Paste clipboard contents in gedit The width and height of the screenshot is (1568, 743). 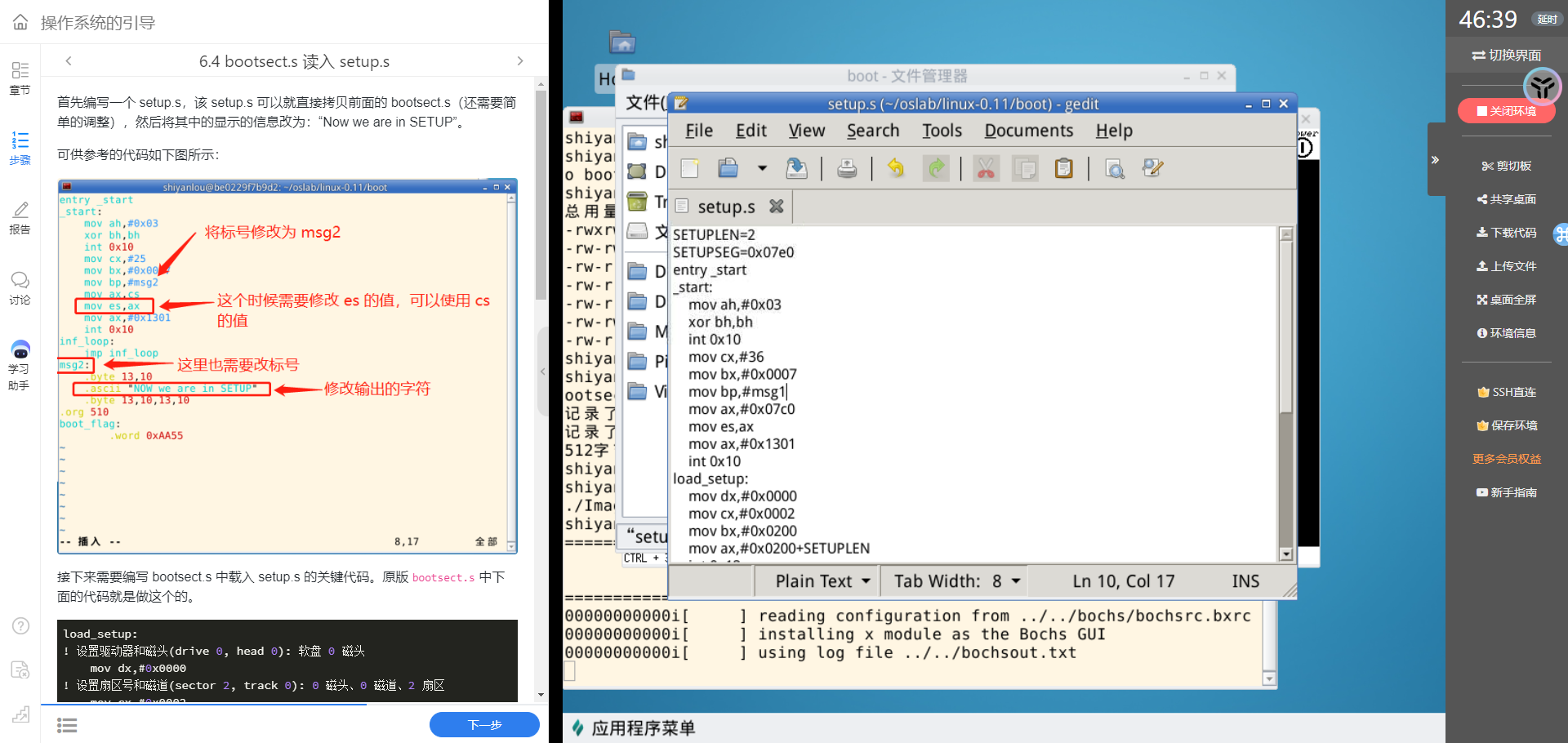click(1063, 168)
